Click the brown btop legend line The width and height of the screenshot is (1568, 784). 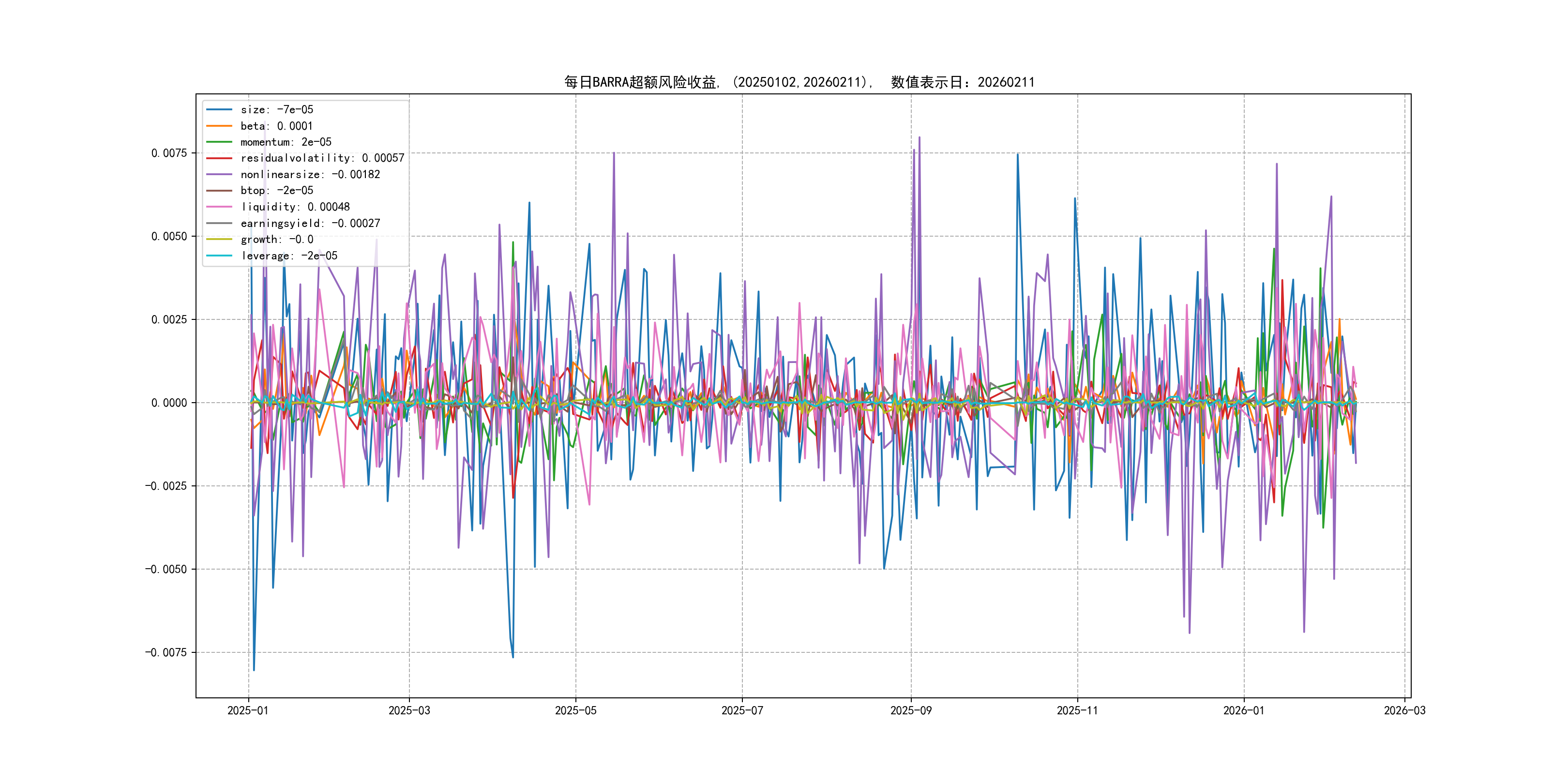[219, 191]
